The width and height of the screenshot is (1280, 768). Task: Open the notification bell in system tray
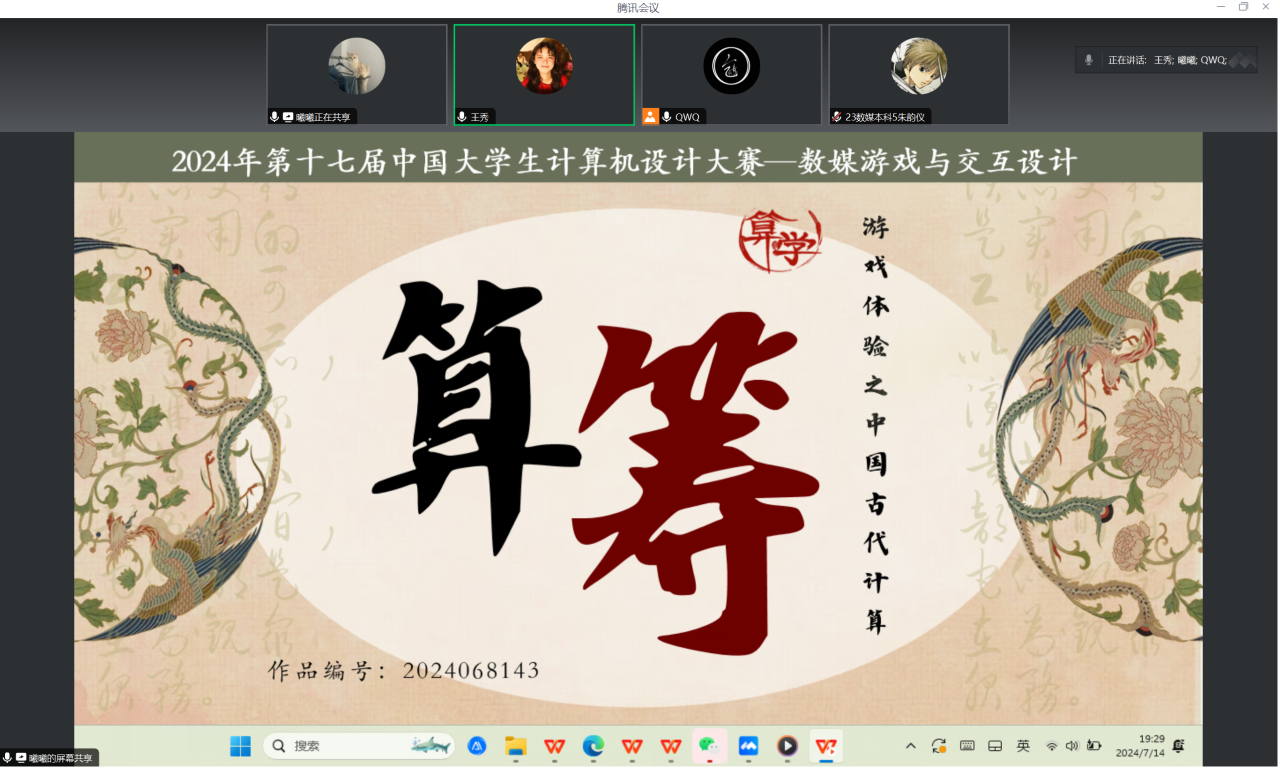click(1179, 746)
